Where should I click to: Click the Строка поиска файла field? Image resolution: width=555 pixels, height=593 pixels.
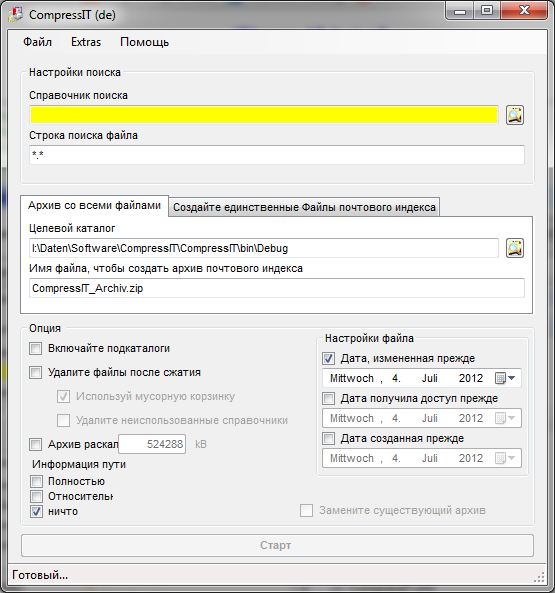[277, 155]
